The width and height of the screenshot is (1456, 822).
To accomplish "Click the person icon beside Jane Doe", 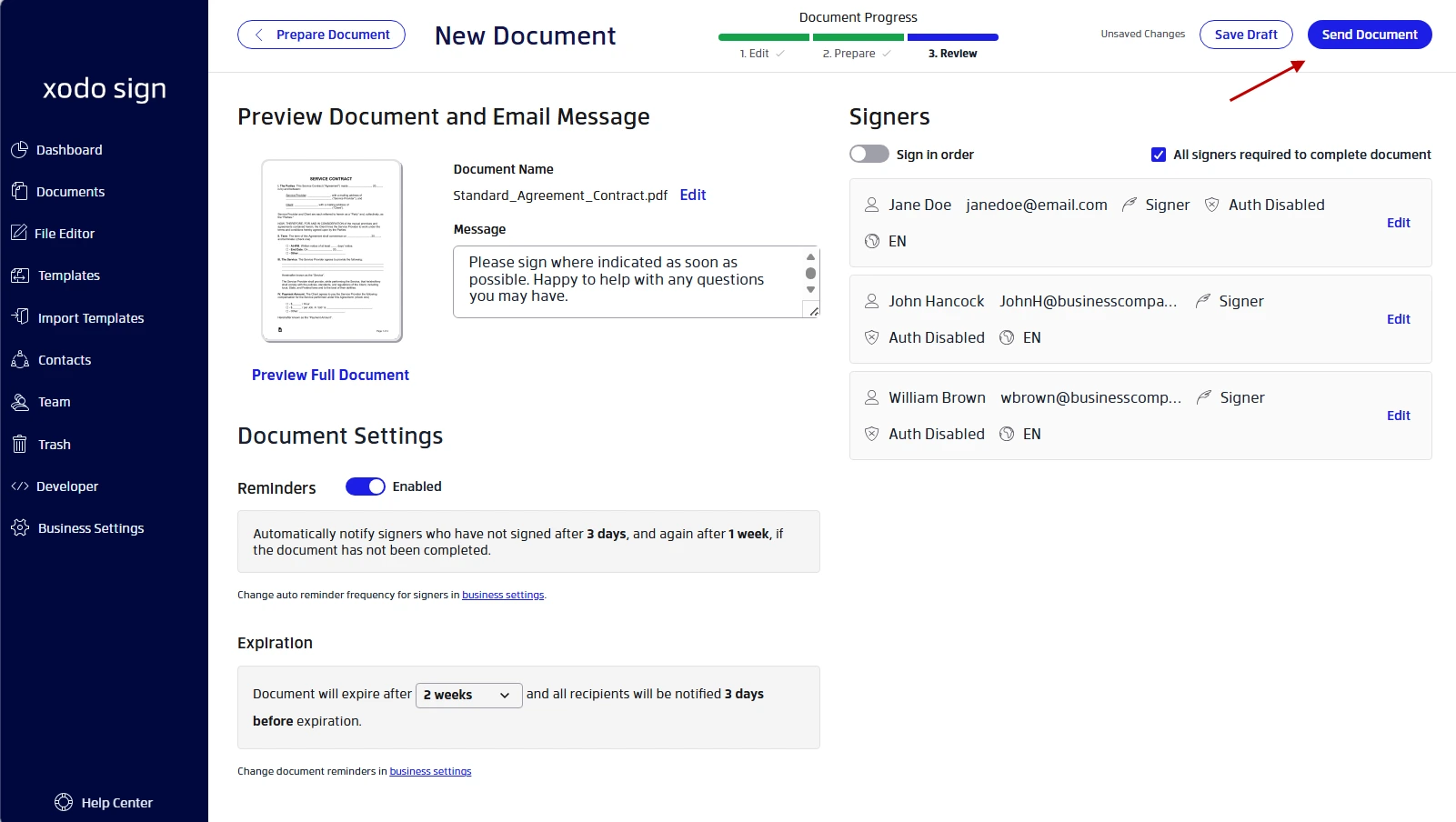I will point(871,205).
